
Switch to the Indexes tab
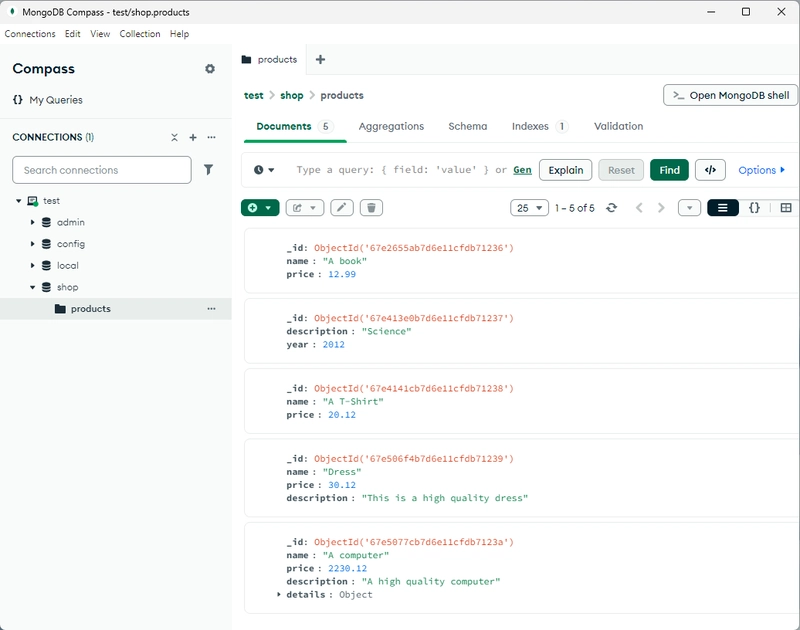[x=540, y=127]
